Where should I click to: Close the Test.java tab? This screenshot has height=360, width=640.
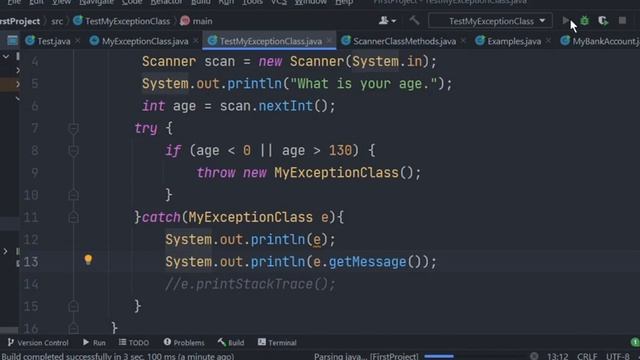point(78,41)
